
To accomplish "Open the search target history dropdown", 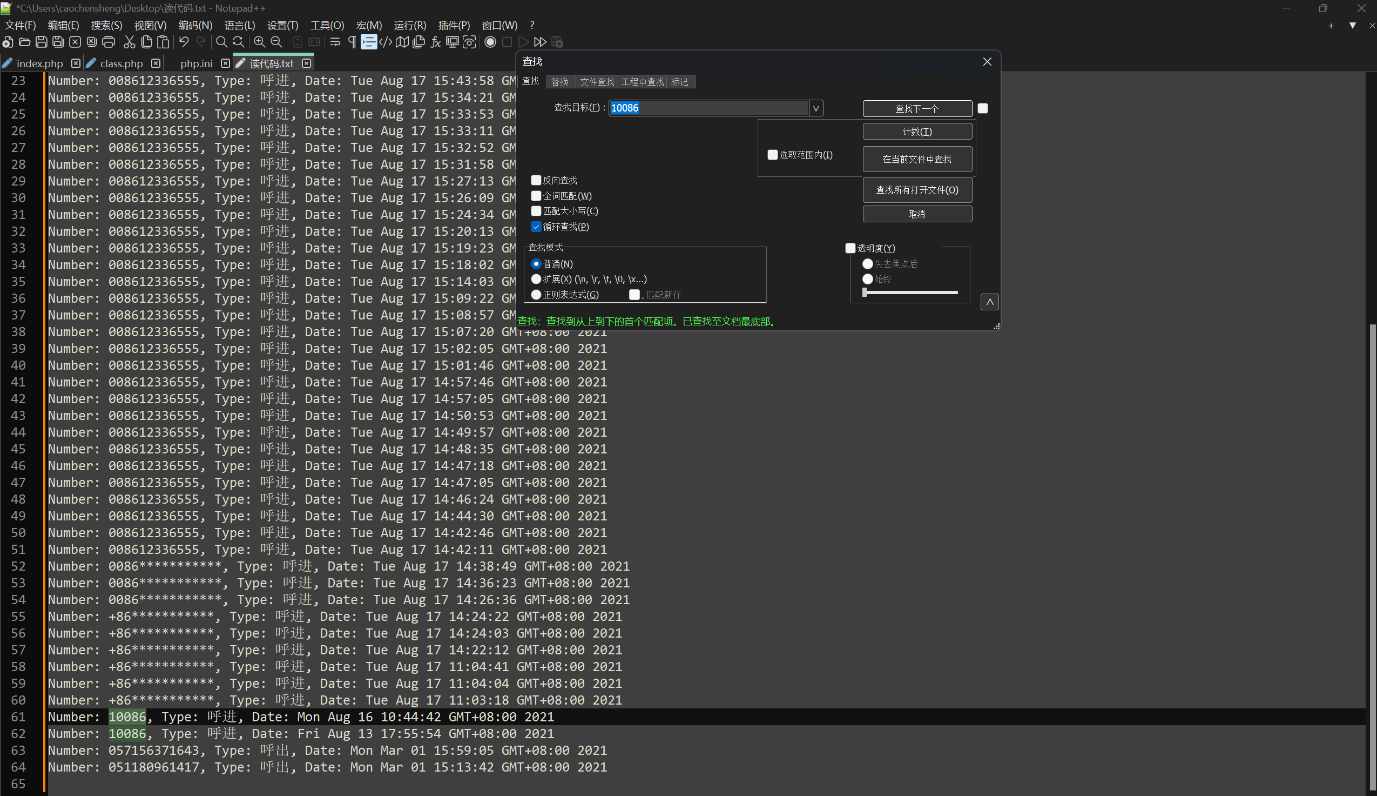I will coord(816,107).
